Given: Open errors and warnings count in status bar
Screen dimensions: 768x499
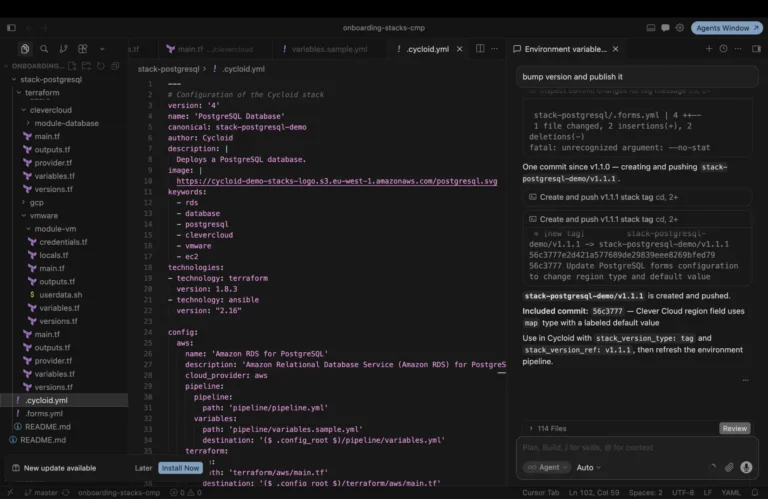Looking at the screenshot, I should (x=186, y=493).
